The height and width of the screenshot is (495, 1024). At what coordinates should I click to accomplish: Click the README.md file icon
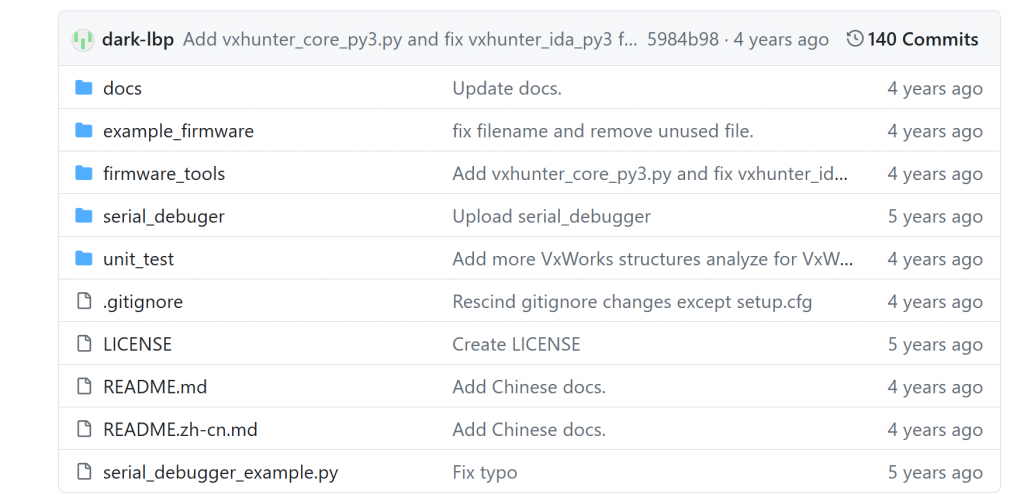[84, 387]
